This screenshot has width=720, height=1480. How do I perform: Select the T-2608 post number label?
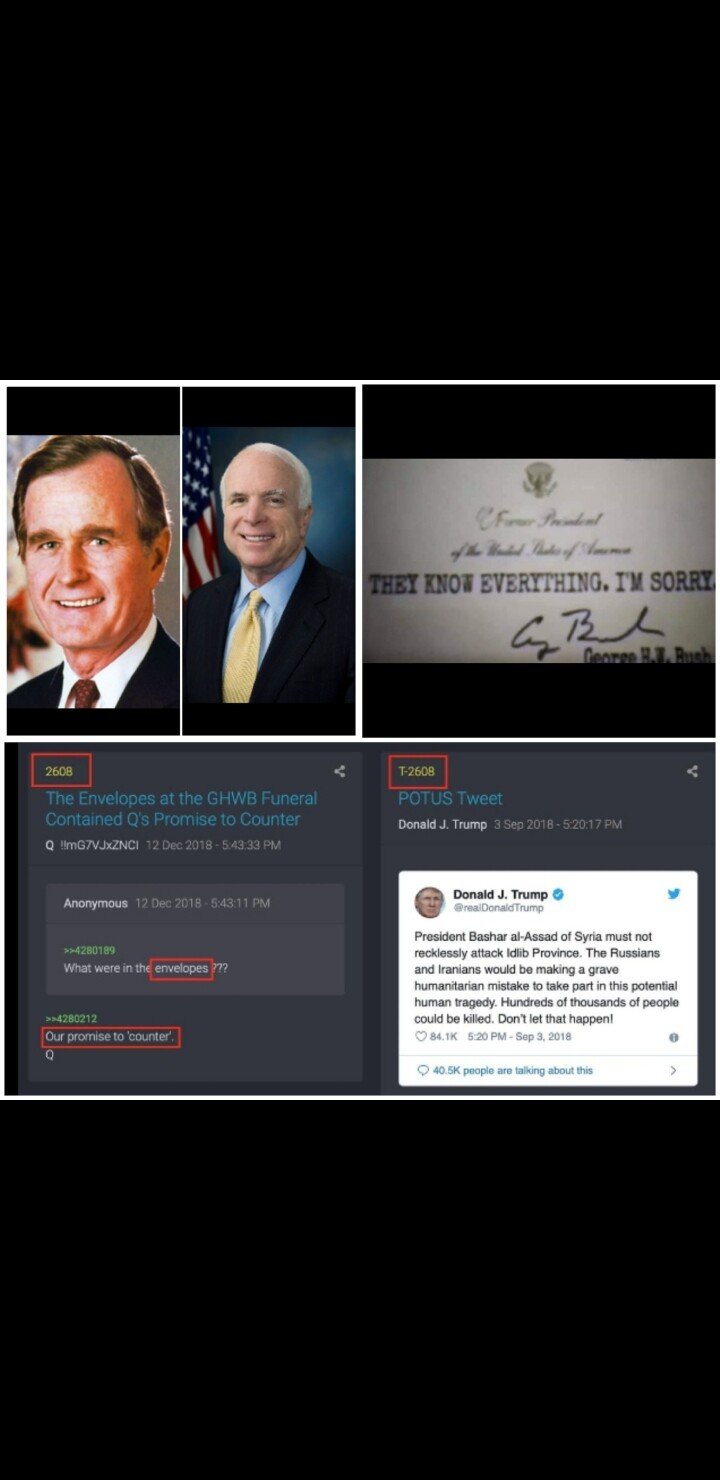(417, 771)
